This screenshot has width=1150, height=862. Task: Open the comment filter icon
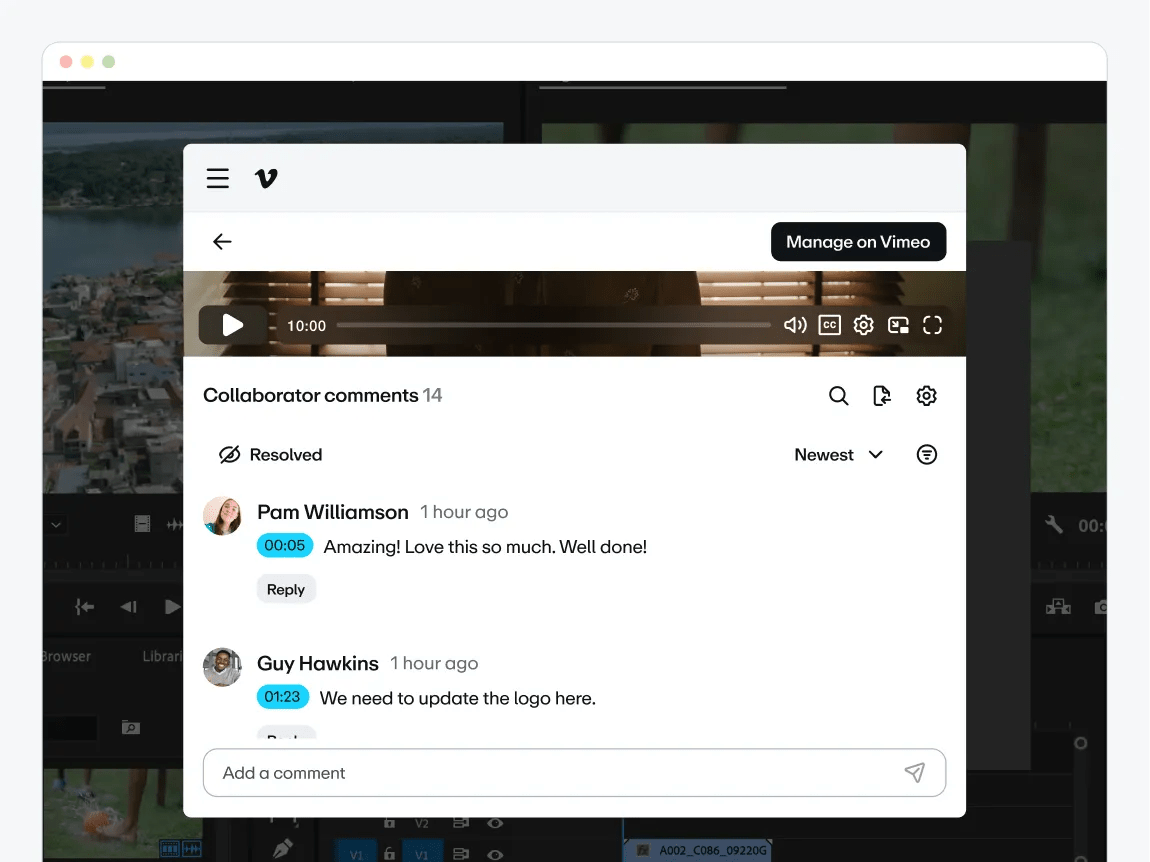point(926,455)
